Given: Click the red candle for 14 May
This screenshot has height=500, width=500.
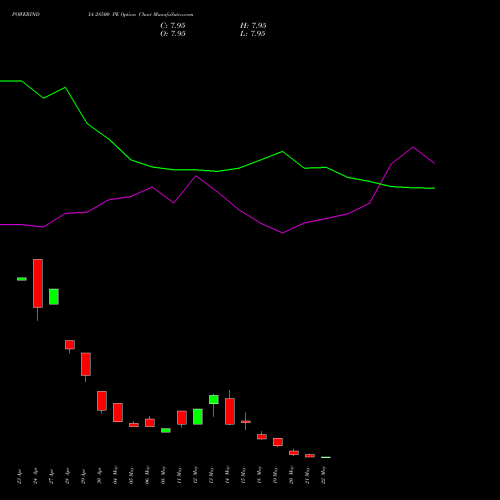Looking at the screenshot, I should (230, 411).
